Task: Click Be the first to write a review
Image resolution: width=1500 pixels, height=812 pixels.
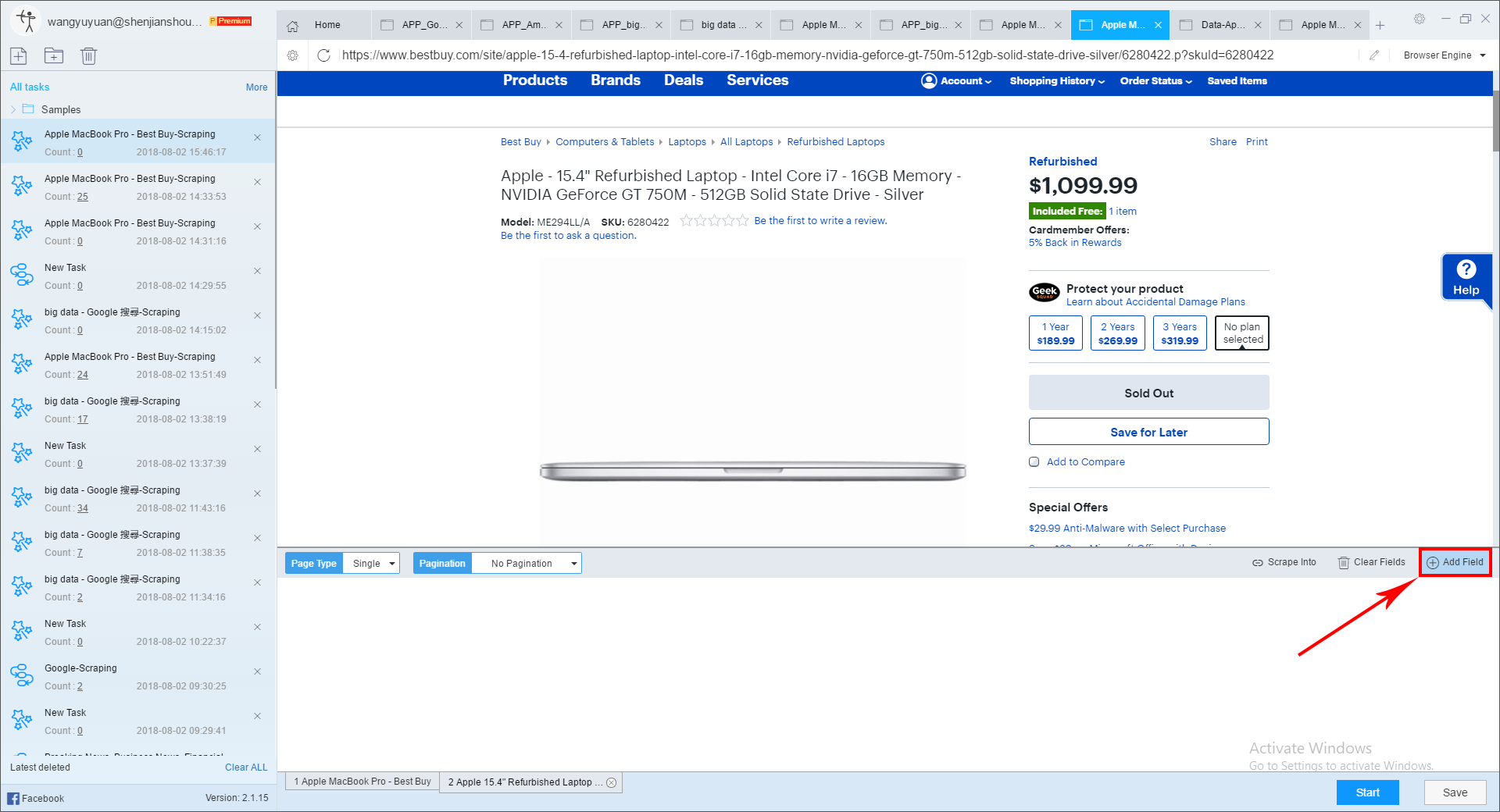Action: tap(820, 221)
